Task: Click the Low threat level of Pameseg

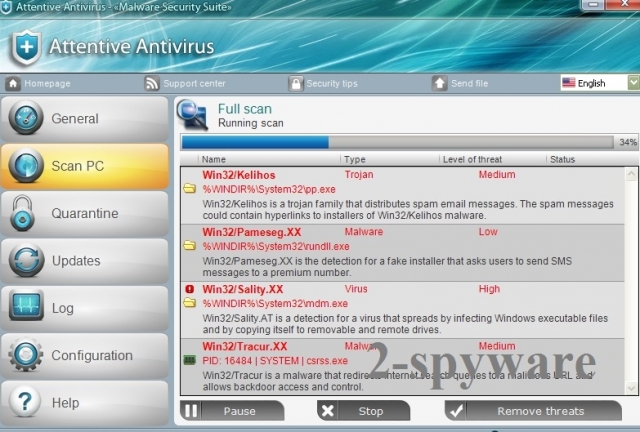Action: coord(488,232)
